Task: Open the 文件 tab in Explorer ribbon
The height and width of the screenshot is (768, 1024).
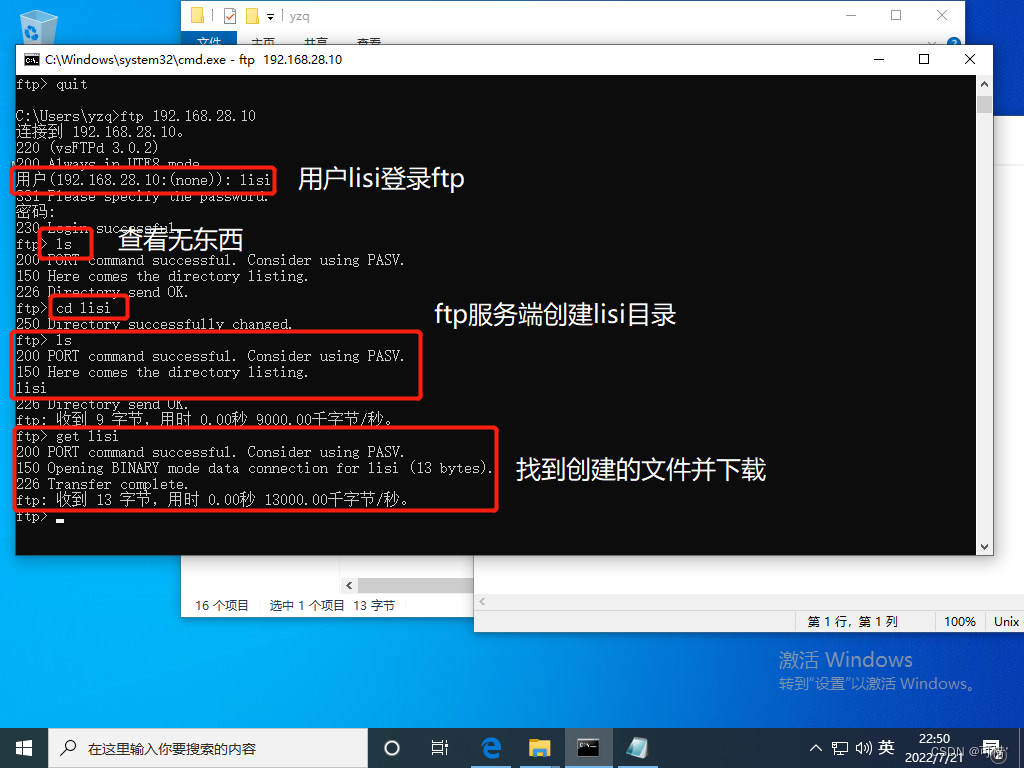Action: point(209,41)
